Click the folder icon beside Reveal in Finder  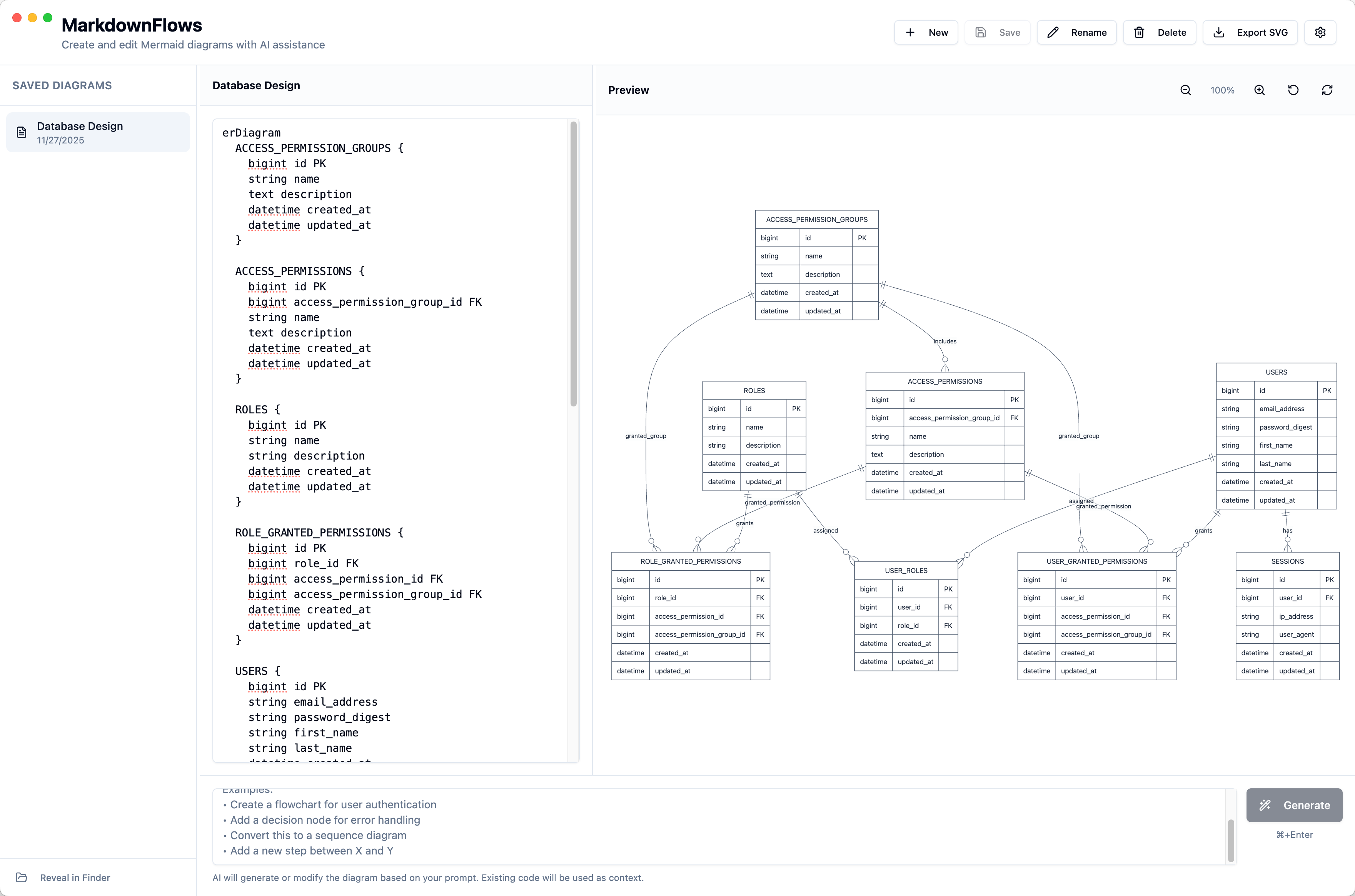(x=22, y=877)
